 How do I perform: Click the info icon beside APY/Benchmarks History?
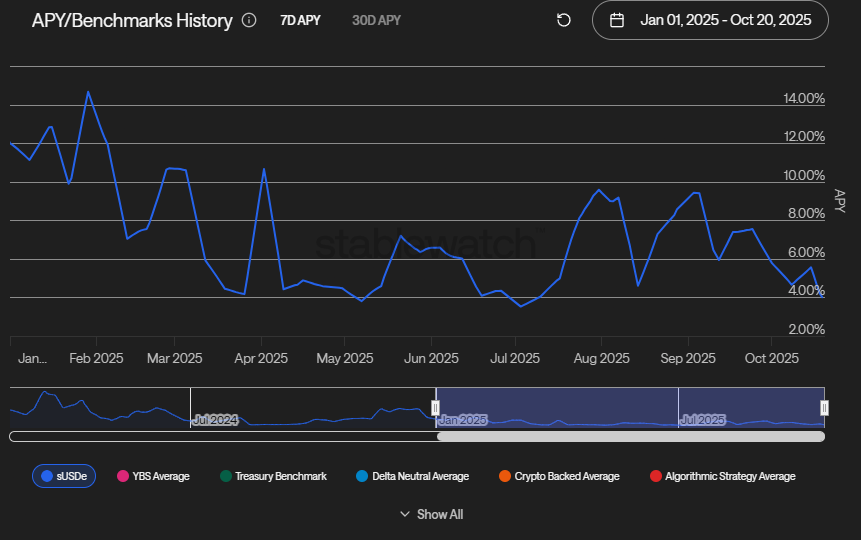pos(249,20)
